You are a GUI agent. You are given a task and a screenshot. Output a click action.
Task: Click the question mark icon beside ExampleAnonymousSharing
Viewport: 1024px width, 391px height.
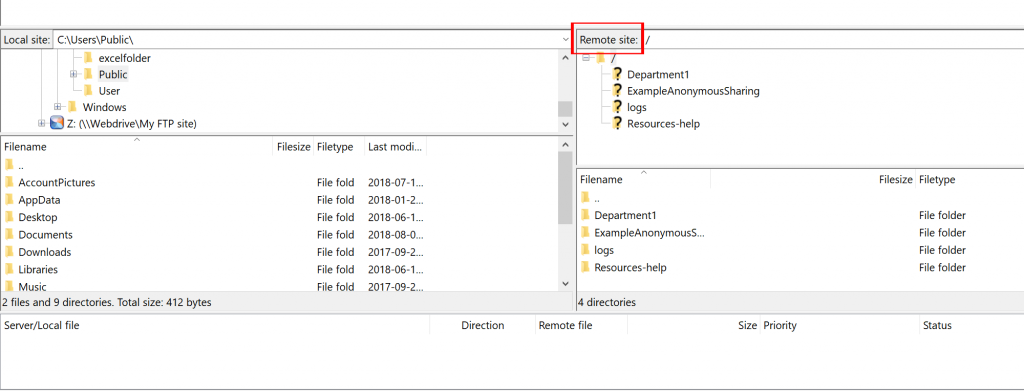pyautogui.click(x=616, y=91)
